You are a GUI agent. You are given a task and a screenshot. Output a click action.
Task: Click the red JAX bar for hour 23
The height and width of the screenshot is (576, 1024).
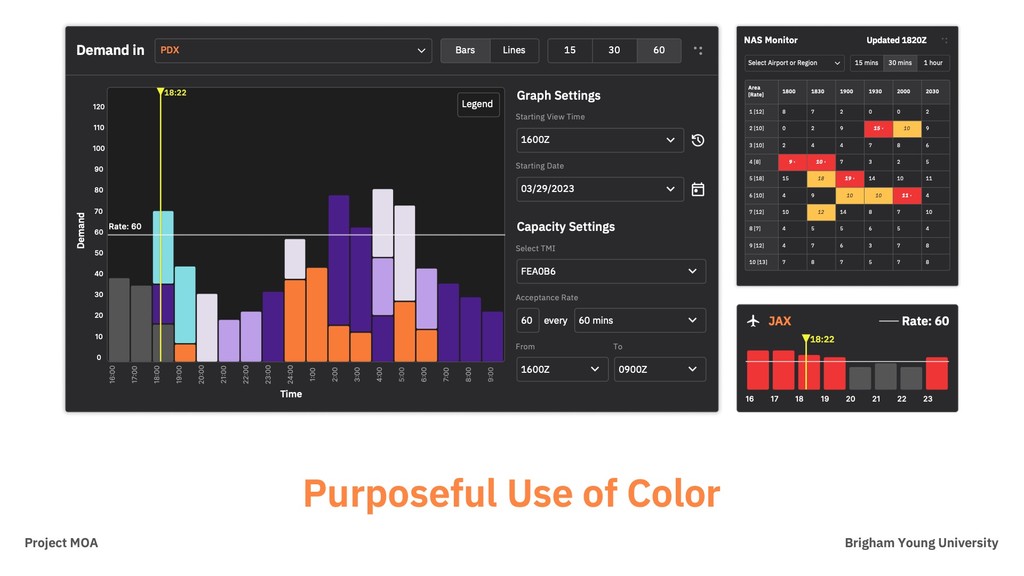tap(936, 373)
